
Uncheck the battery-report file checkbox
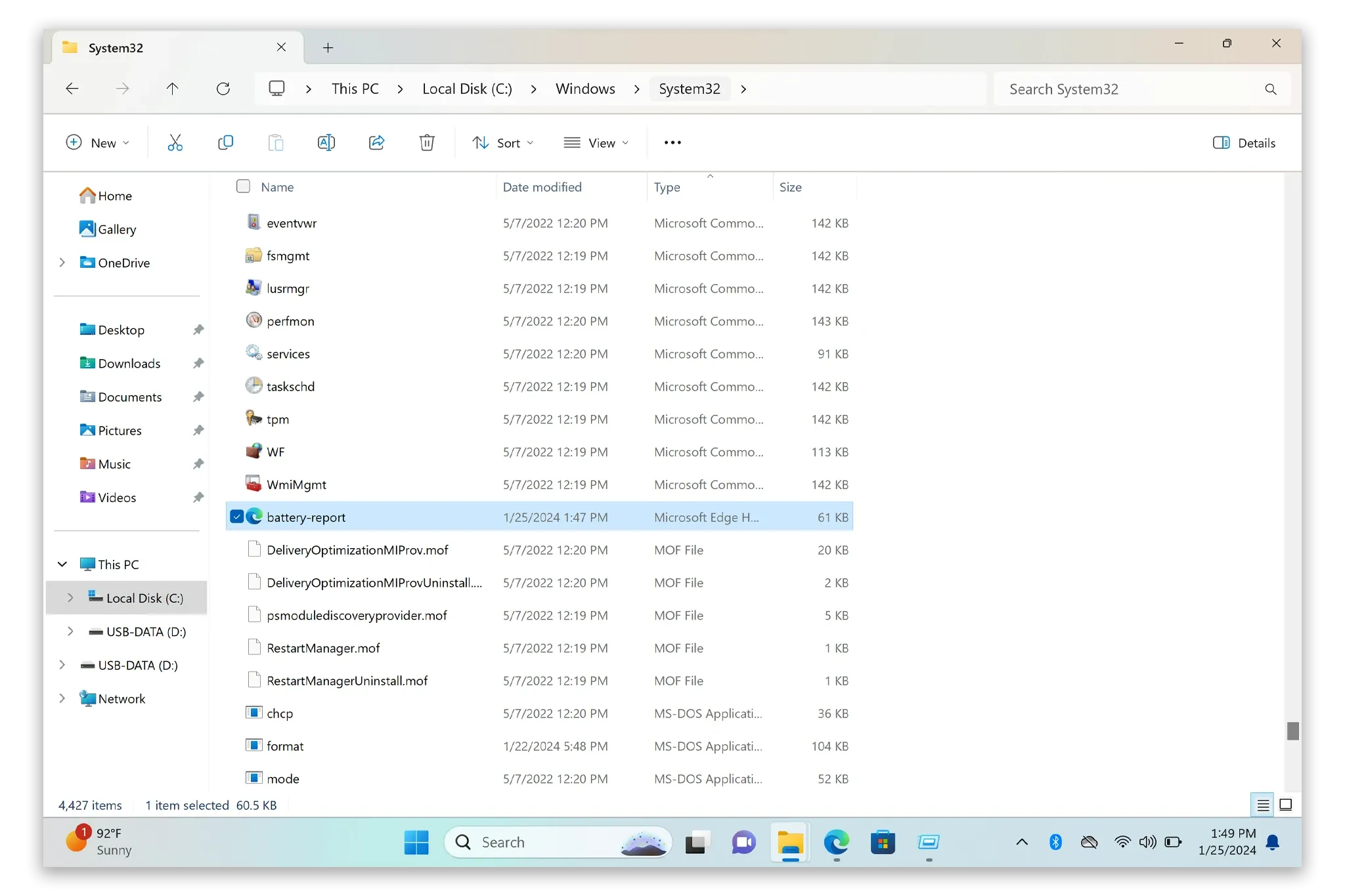pos(236,517)
